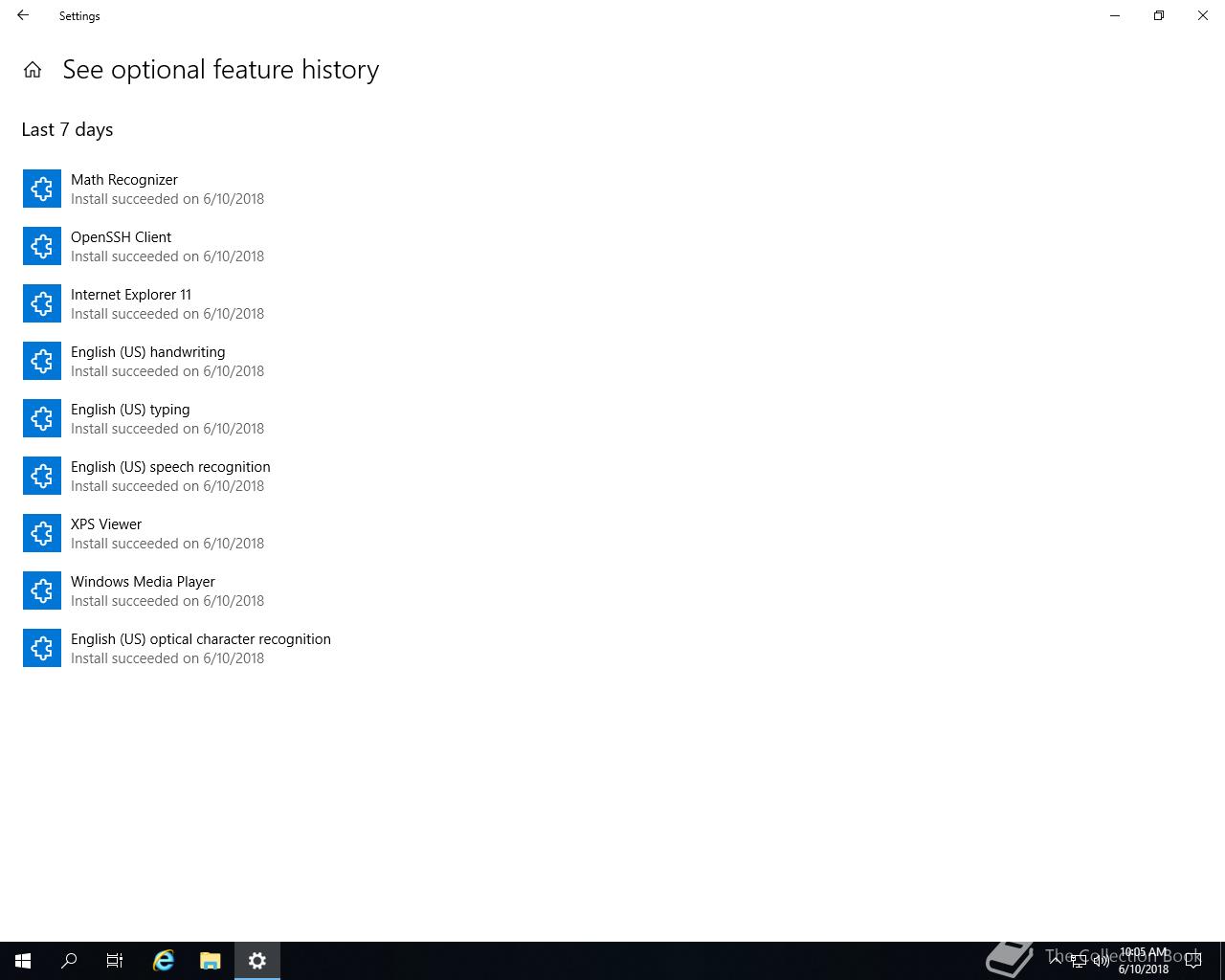Image resolution: width=1225 pixels, height=980 pixels.
Task: Select the Windows Media Player feature icon
Action: (x=42, y=590)
